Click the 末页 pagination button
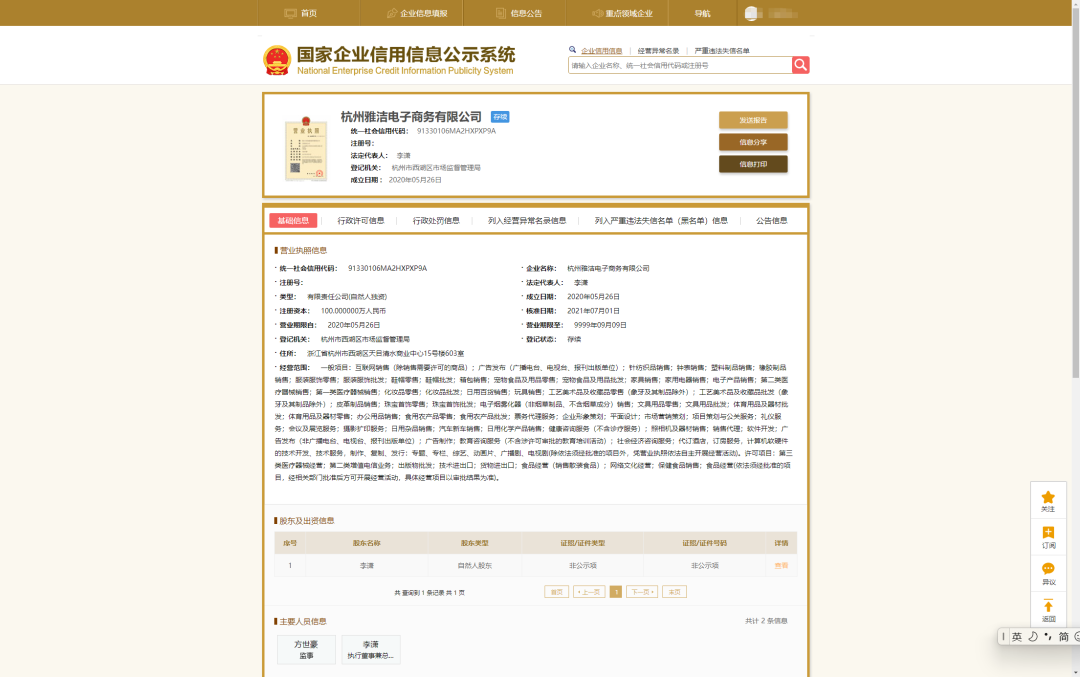 (674, 592)
